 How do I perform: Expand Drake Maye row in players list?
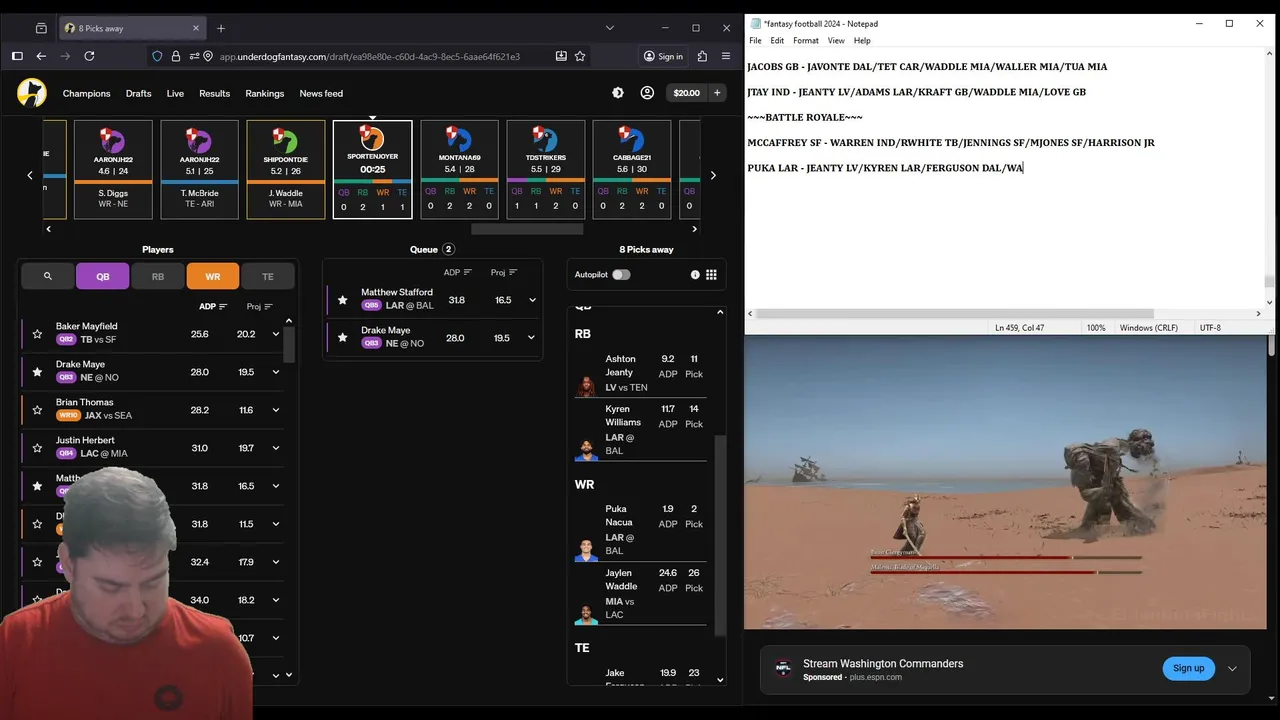pos(276,372)
